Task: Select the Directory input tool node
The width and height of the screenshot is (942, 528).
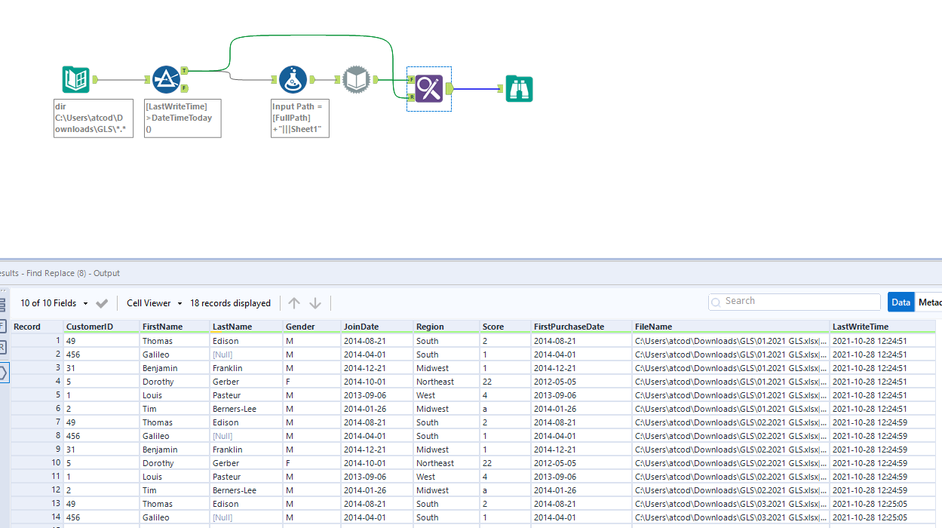Action: [x=76, y=79]
